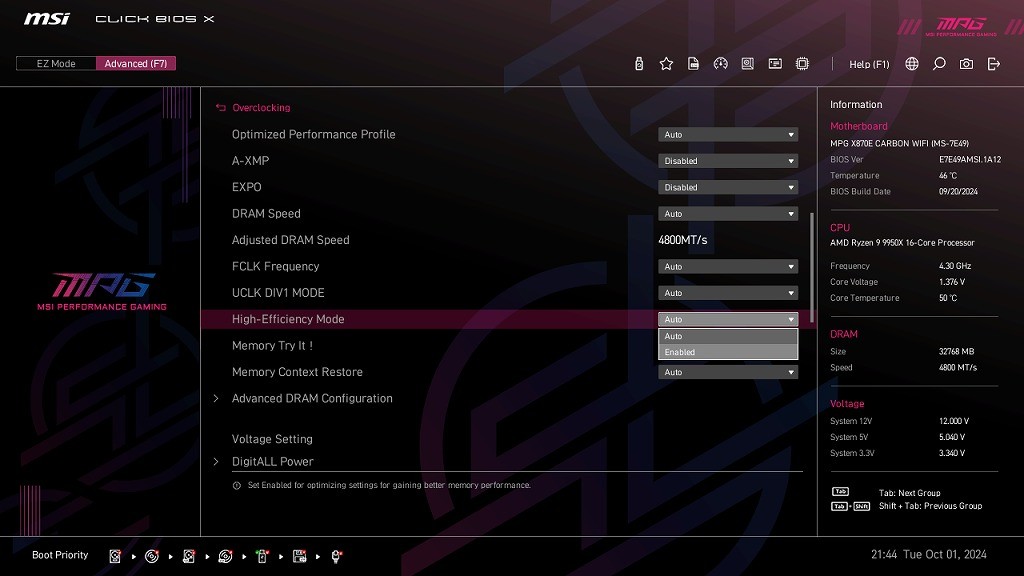The height and width of the screenshot is (576, 1024).
Task: Open the speedometer performance icon
Action: (x=720, y=64)
